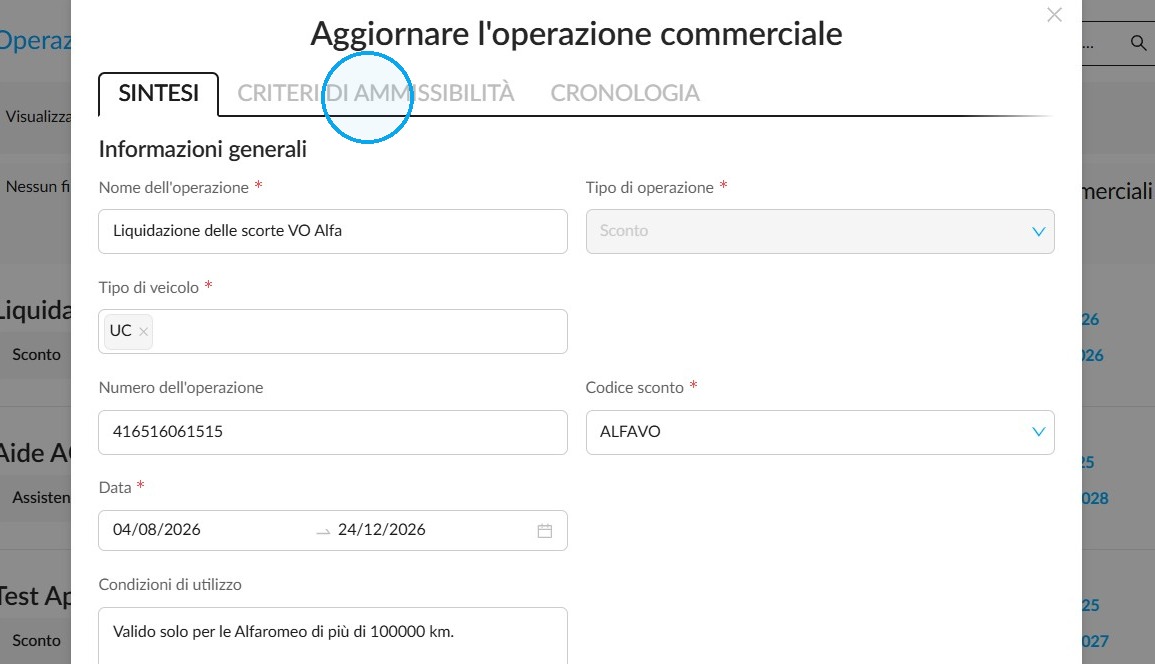Switch to Criteri di ammissibilità tab
Viewport: 1155px width, 664px height.
point(376,93)
